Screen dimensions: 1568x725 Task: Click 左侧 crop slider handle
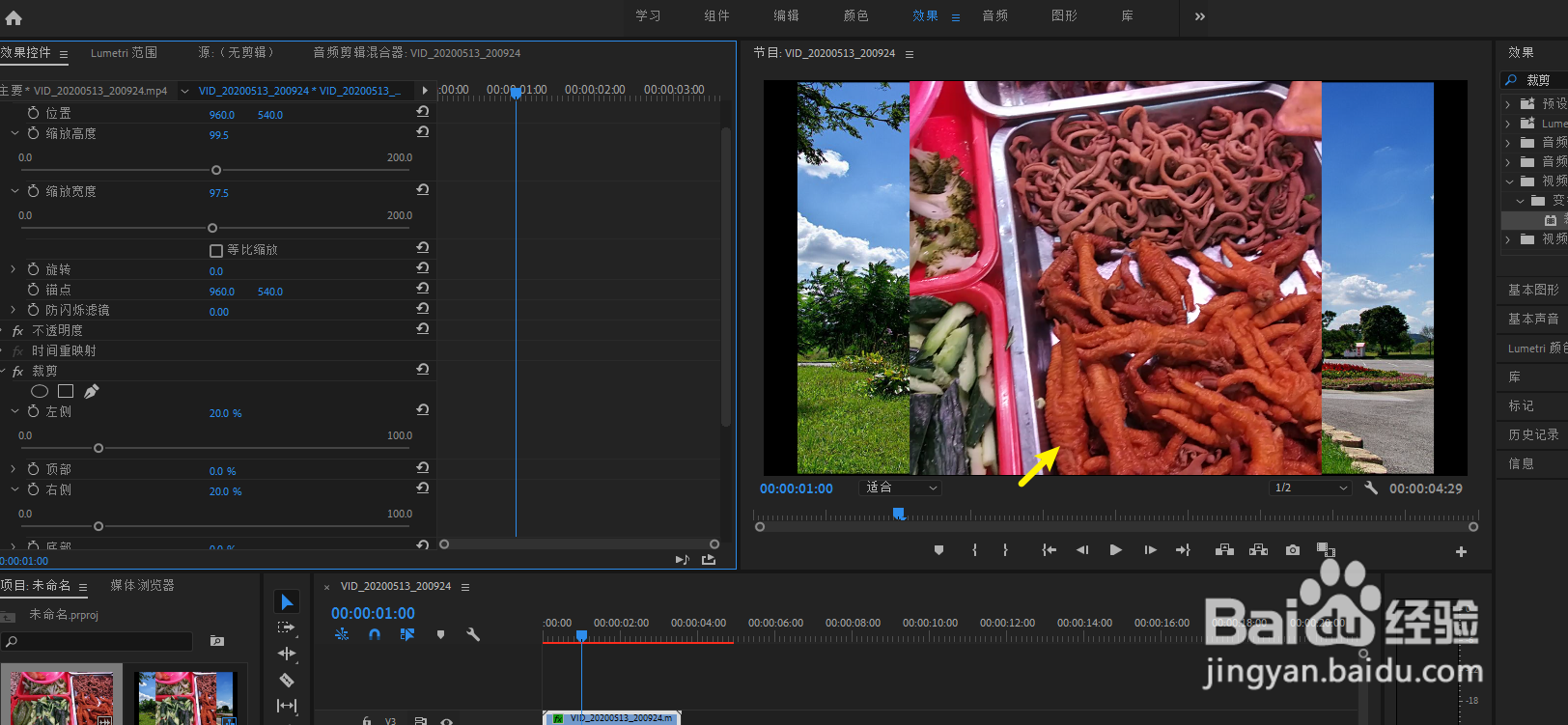[x=98, y=448]
